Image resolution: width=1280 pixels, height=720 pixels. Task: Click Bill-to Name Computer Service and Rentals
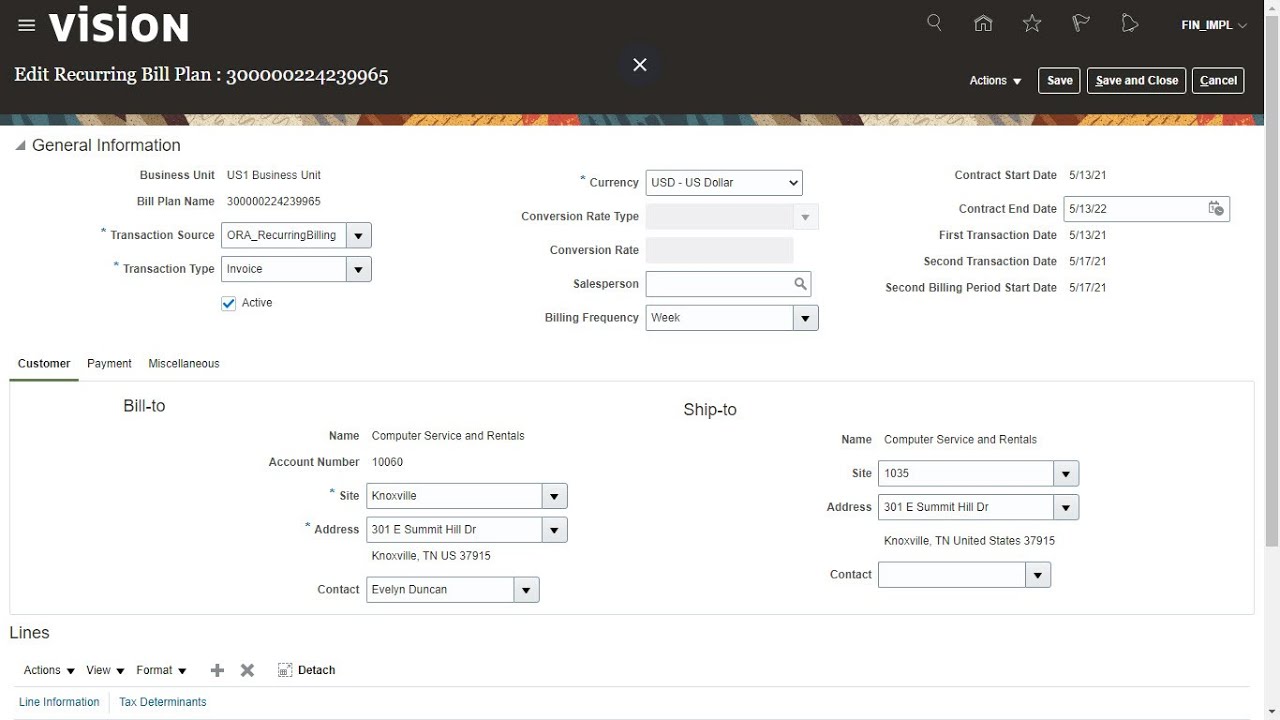tap(448, 436)
